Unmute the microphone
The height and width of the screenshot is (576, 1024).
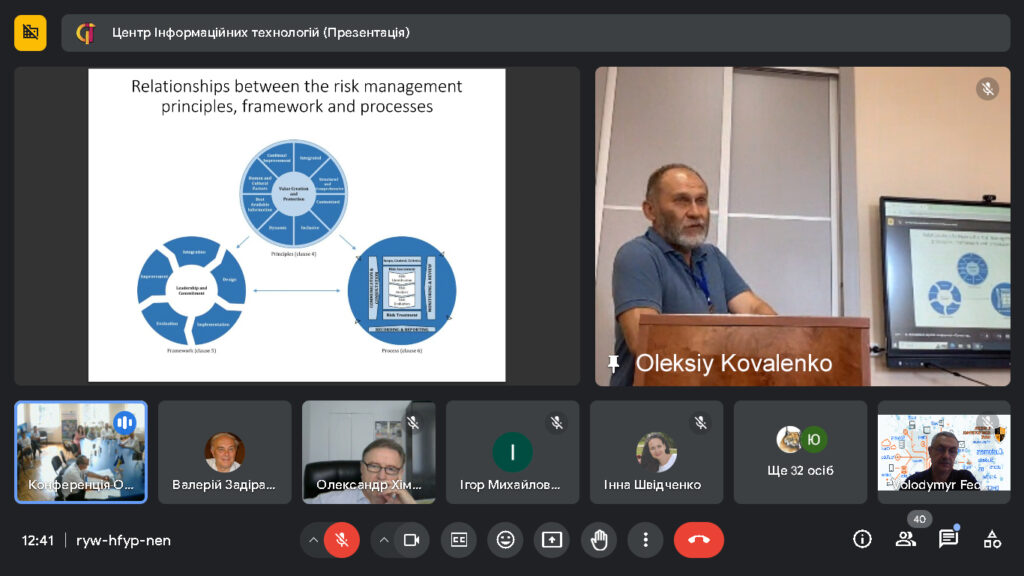tap(342, 540)
